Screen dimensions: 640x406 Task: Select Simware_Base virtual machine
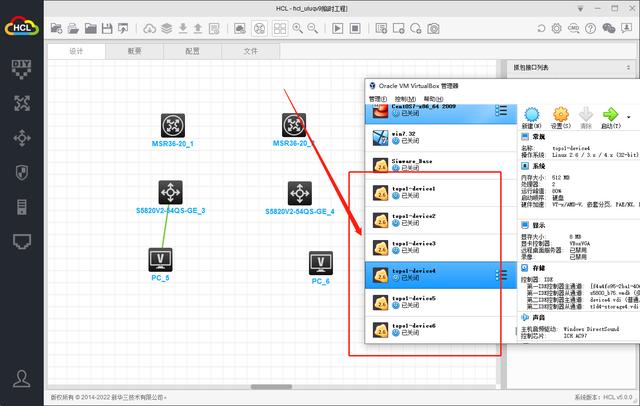coord(441,165)
